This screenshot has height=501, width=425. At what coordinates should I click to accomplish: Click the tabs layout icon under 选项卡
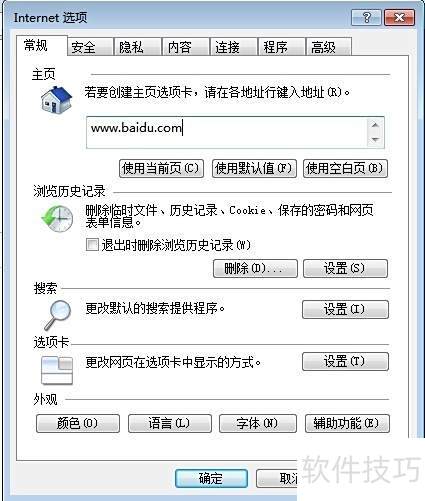click(57, 370)
